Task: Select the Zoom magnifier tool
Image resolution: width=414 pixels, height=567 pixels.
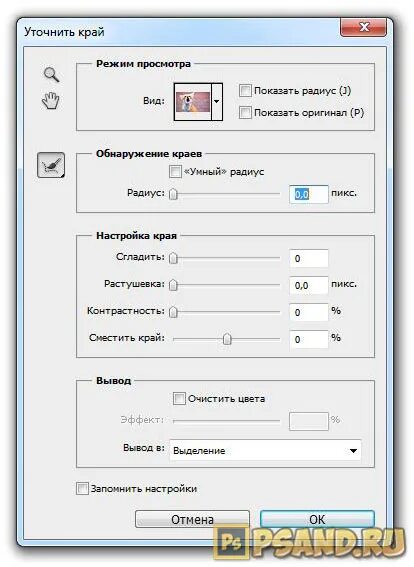Action: 52,74
